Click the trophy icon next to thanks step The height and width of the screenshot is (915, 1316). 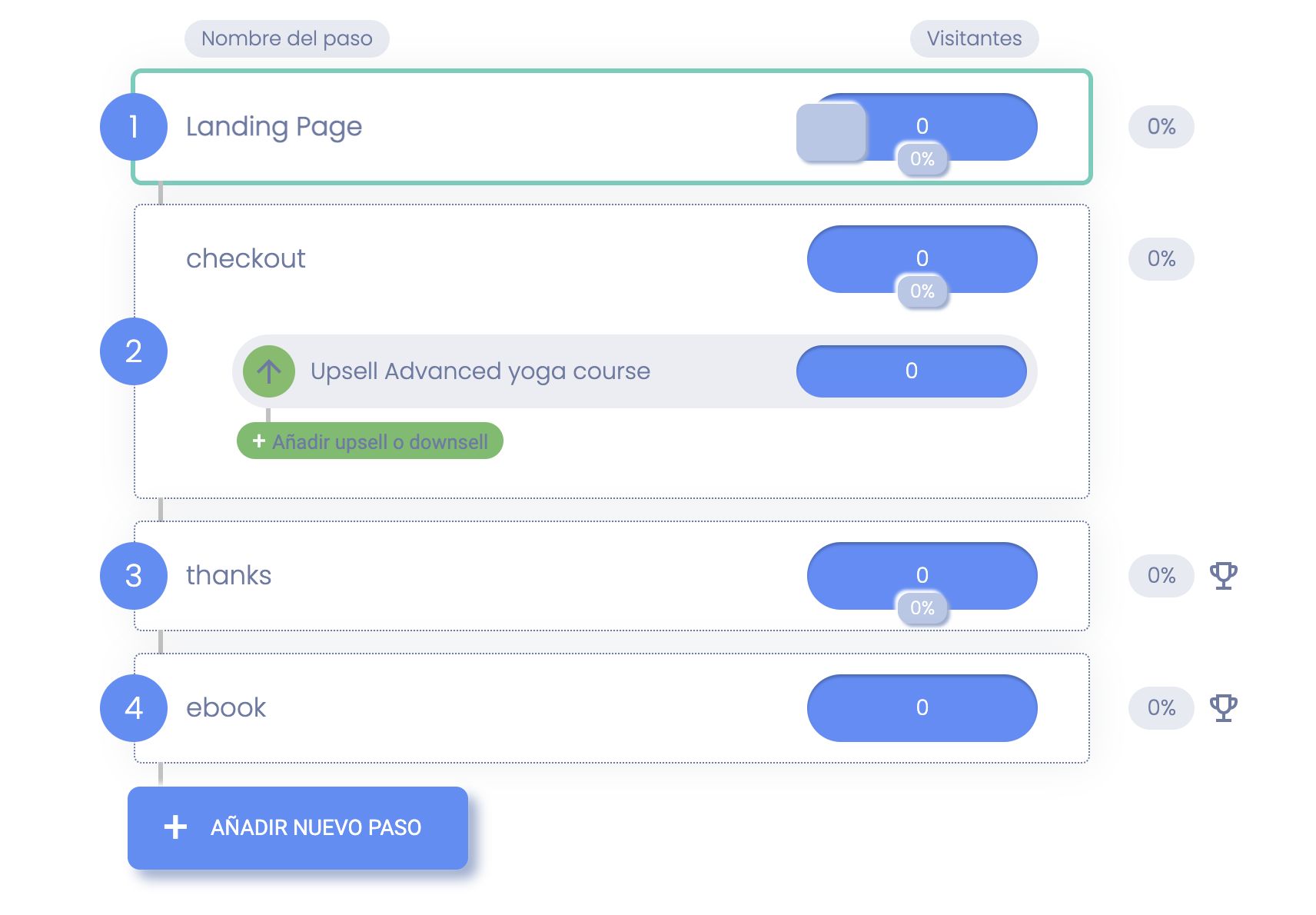coord(1223,576)
